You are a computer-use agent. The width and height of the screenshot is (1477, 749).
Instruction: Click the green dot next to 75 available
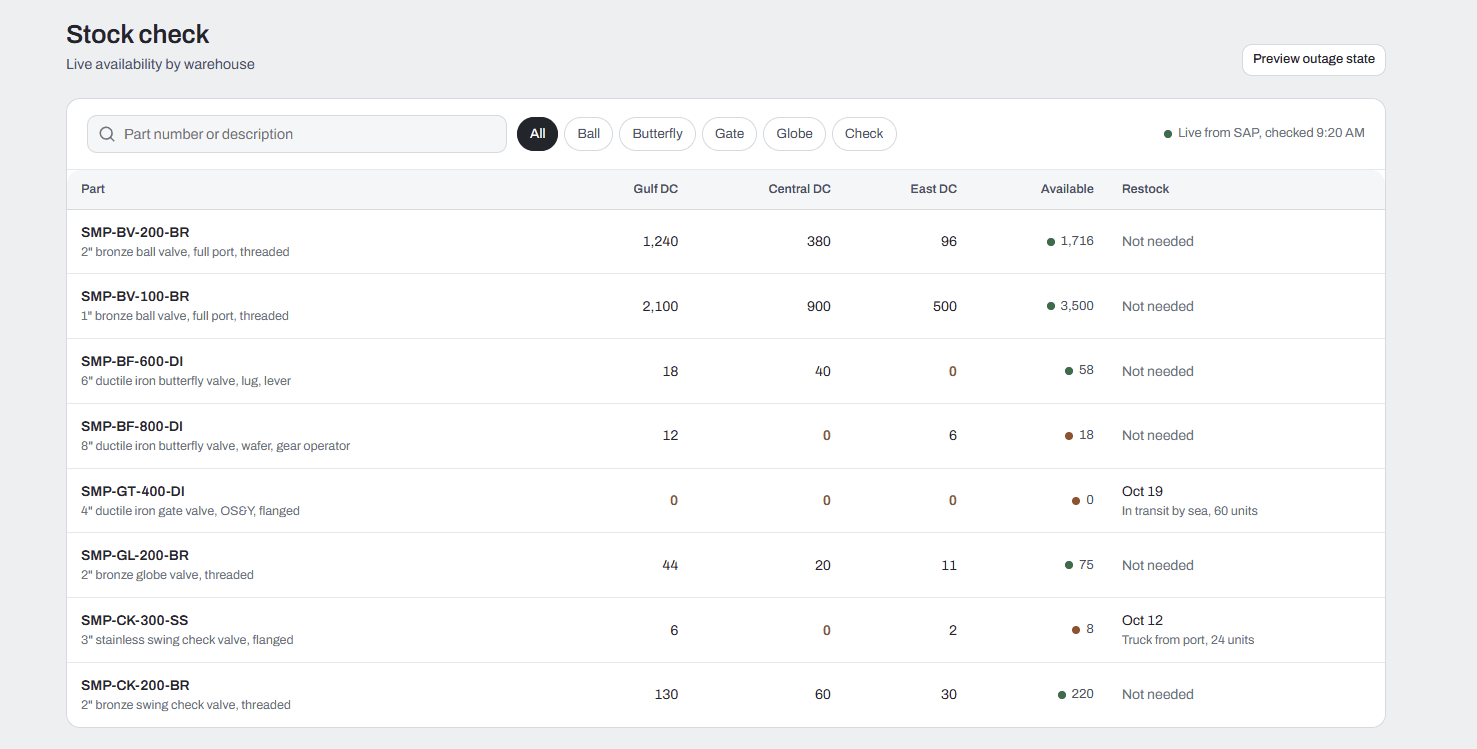click(x=1069, y=565)
